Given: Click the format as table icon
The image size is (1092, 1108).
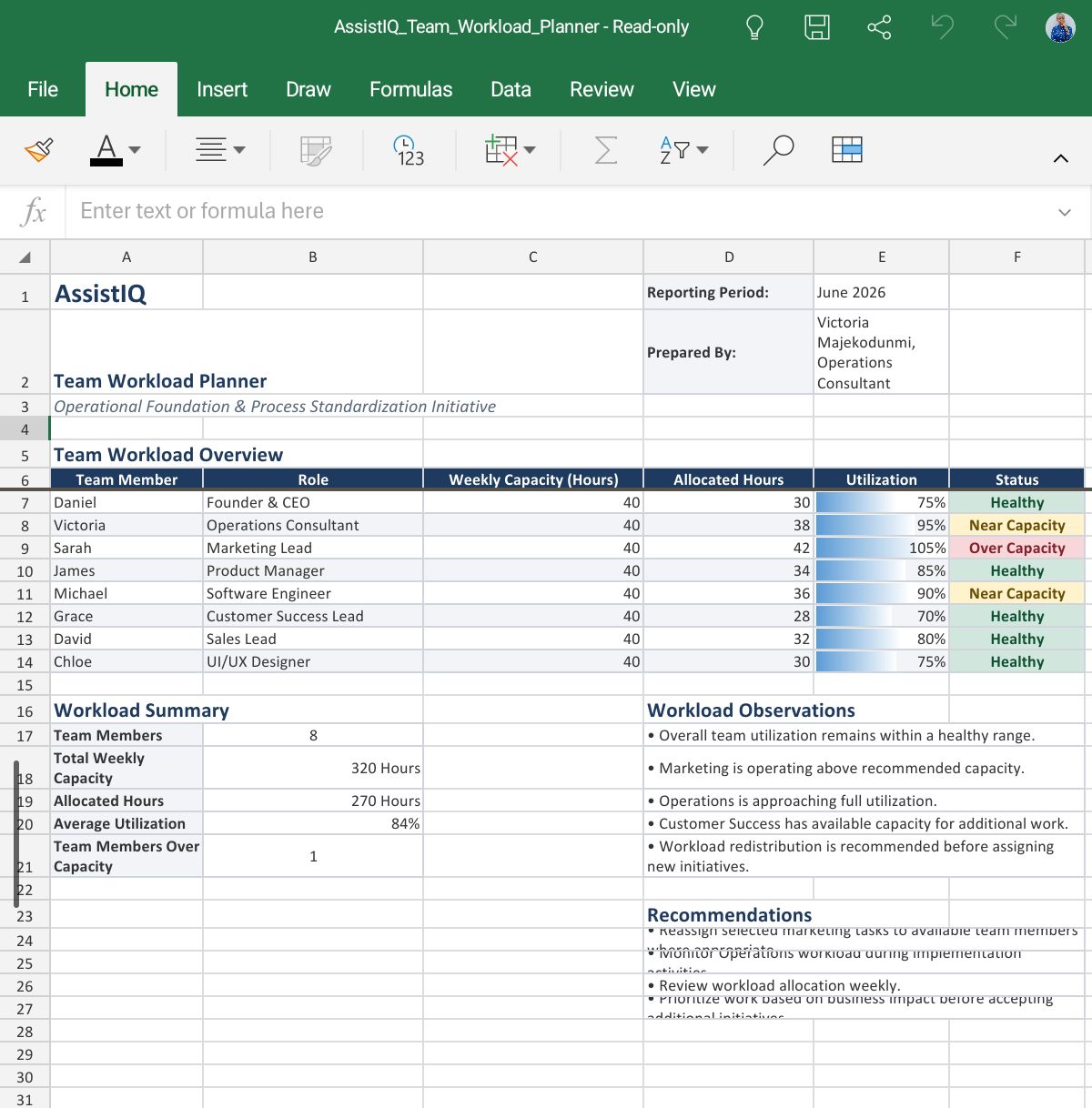Looking at the screenshot, I should pyautogui.click(x=847, y=150).
